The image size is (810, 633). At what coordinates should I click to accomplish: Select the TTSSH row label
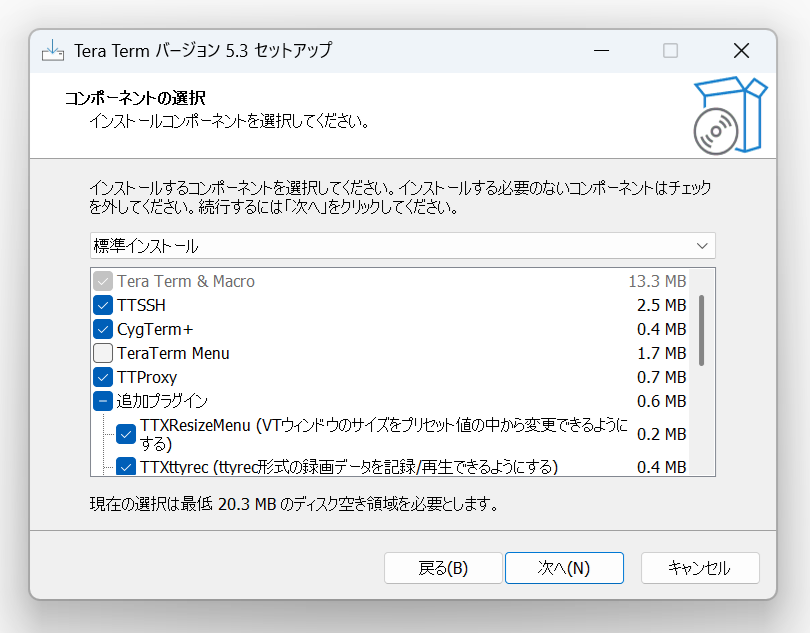pos(141,305)
